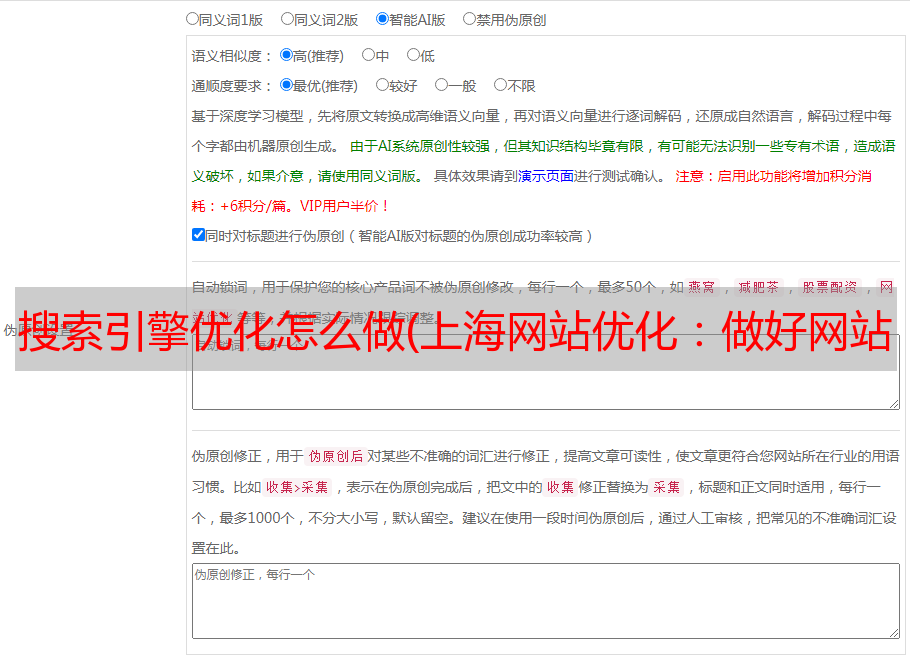911x658 pixels.
Task: Choose the 智能AI版 radio option
Action: tap(382, 19)
